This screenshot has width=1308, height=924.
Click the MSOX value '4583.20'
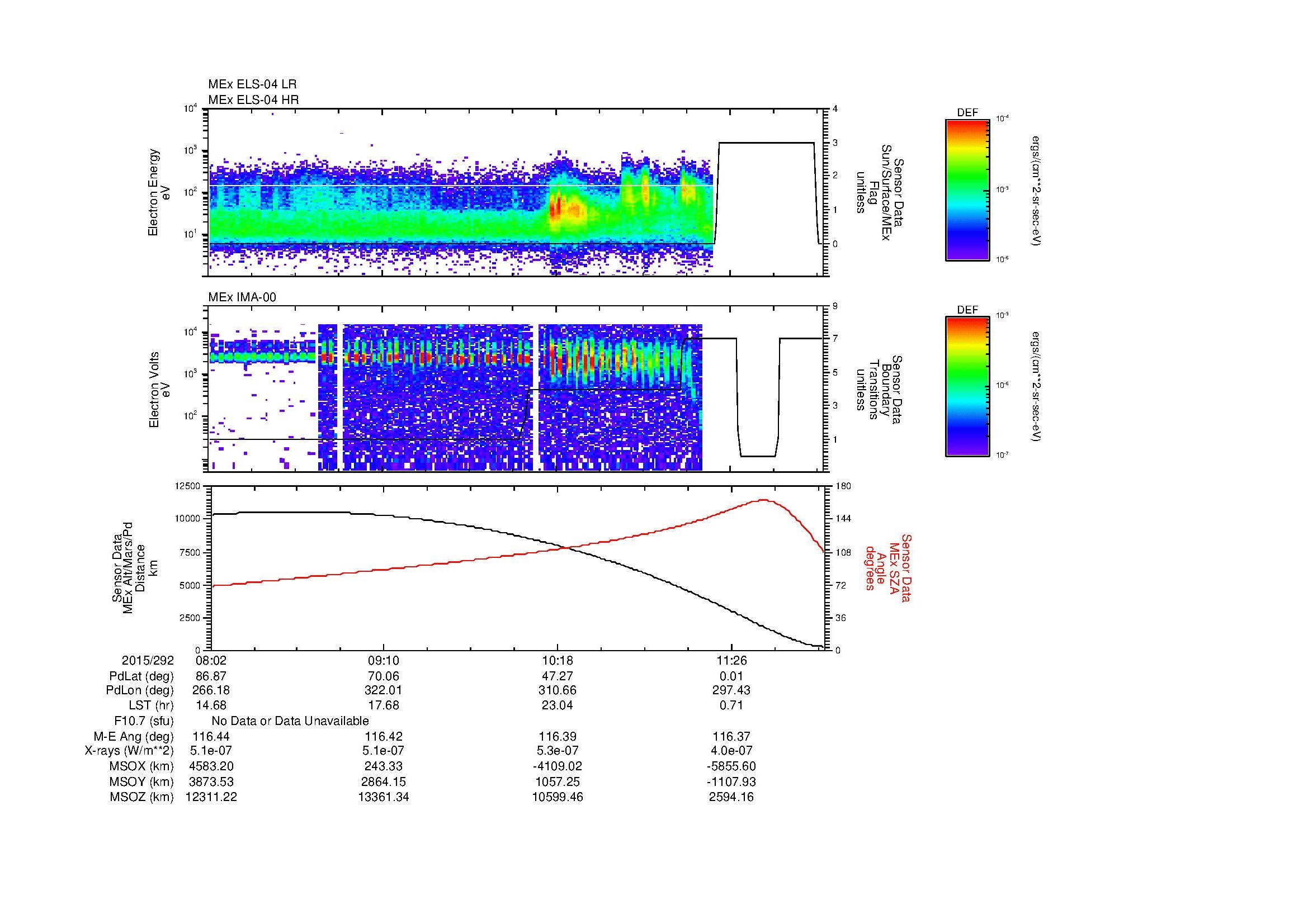(x=211, y=766)
